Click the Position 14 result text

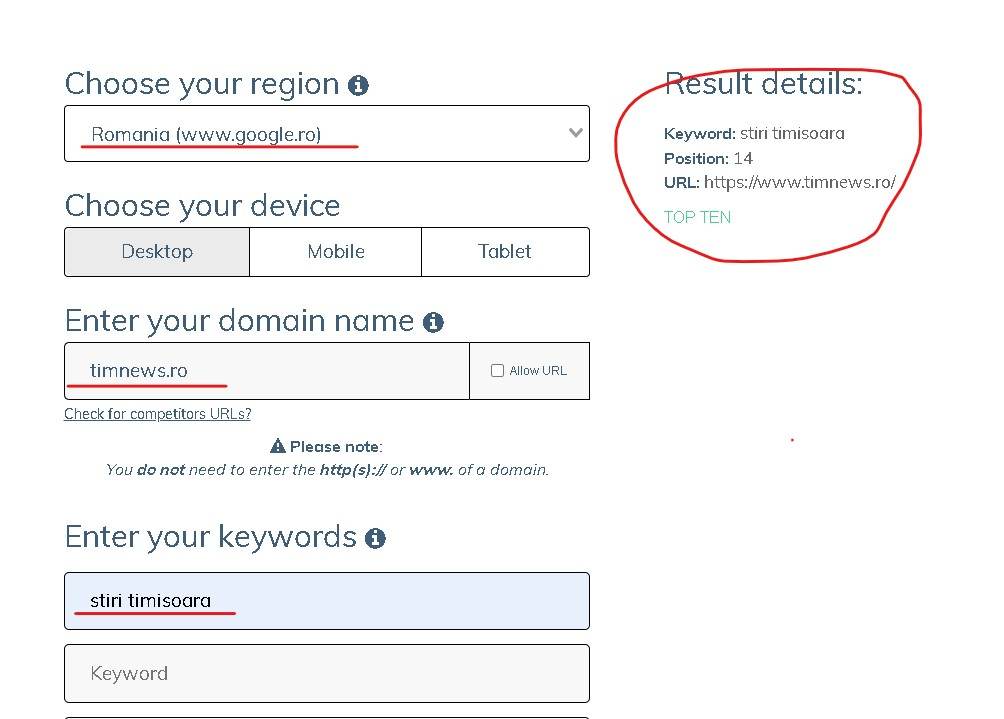coord(708,158)
